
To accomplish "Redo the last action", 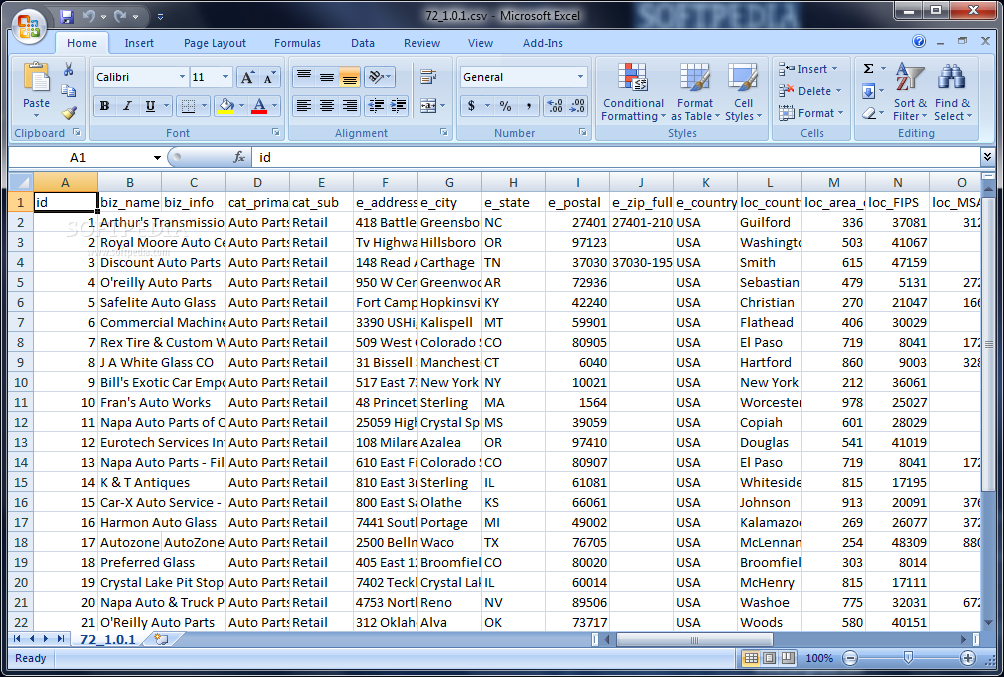I will 120,17.
